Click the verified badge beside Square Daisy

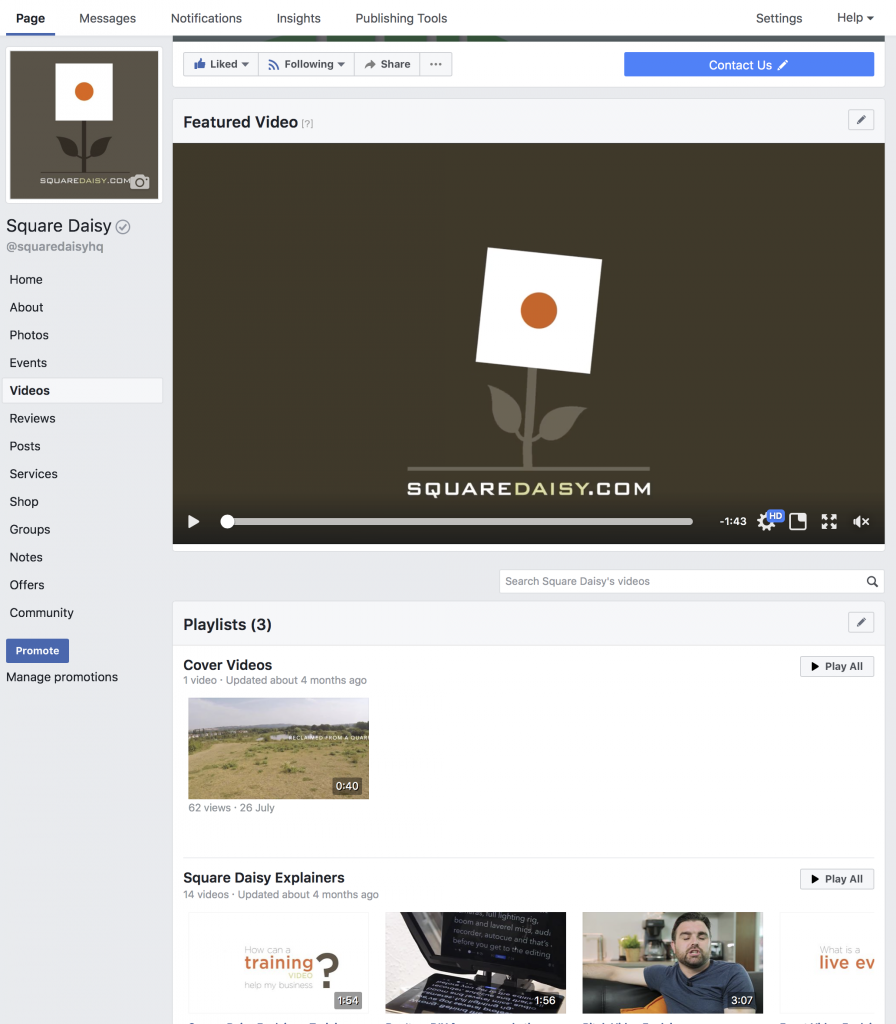(123, 227)
